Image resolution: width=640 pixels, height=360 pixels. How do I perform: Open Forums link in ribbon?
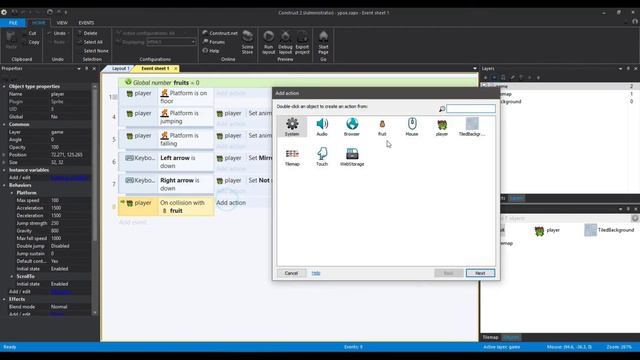click(213, 42)
